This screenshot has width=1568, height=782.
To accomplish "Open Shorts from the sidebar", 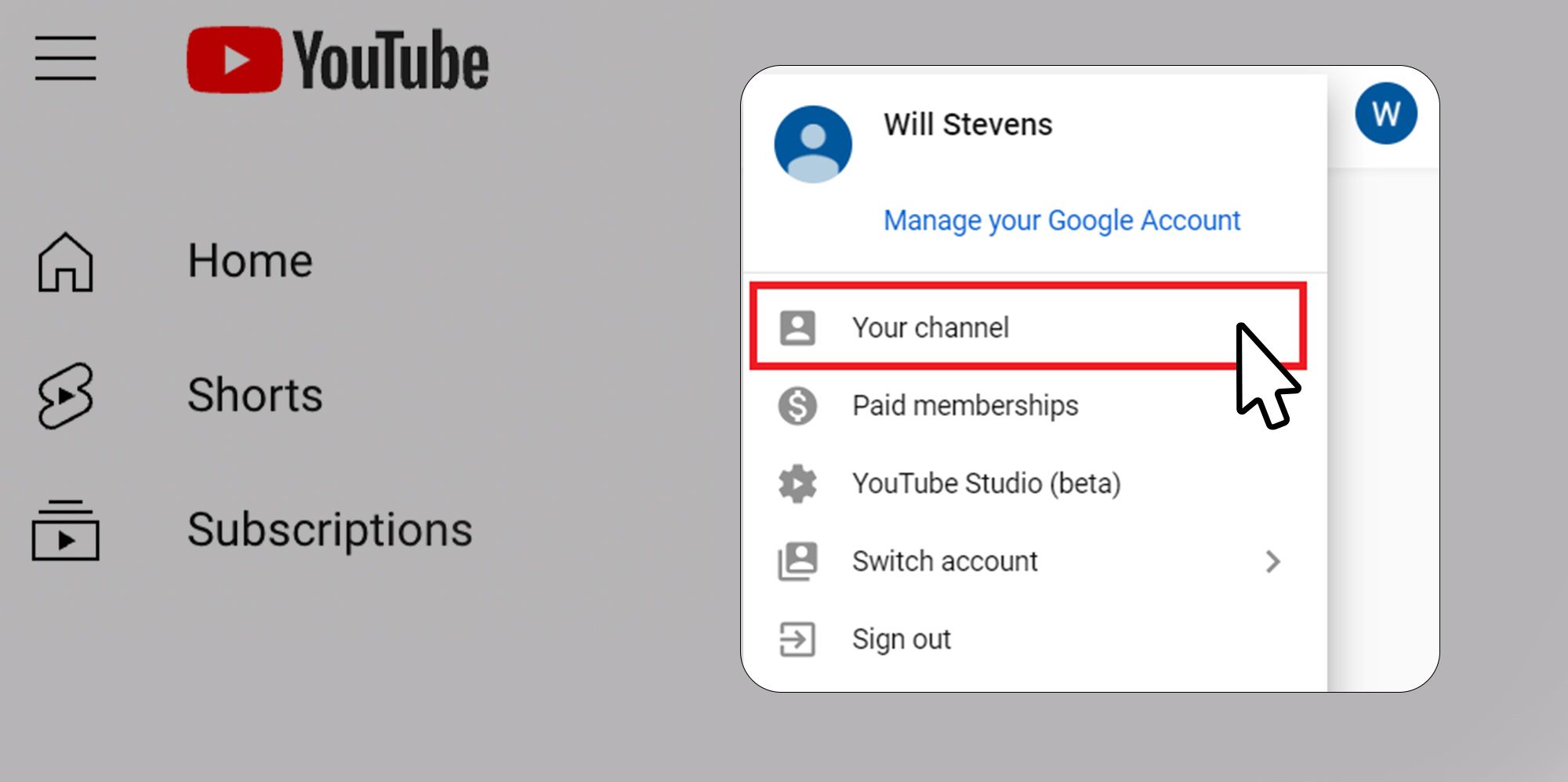I will 255,394.
